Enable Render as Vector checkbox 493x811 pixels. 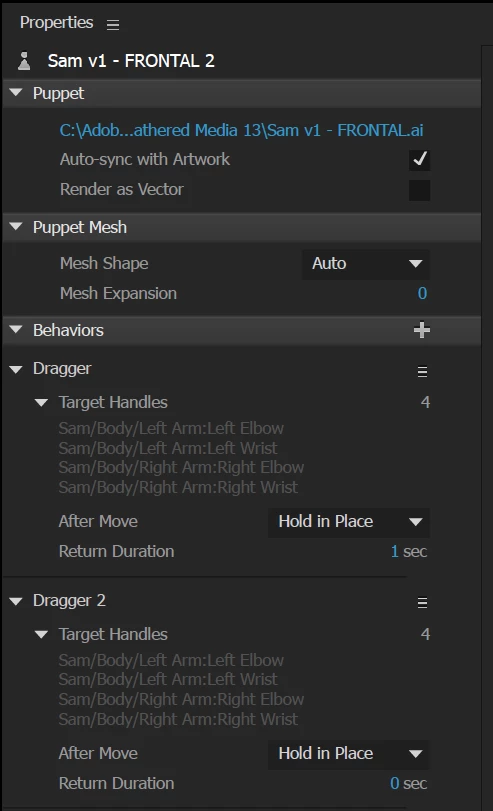[420, 190]
